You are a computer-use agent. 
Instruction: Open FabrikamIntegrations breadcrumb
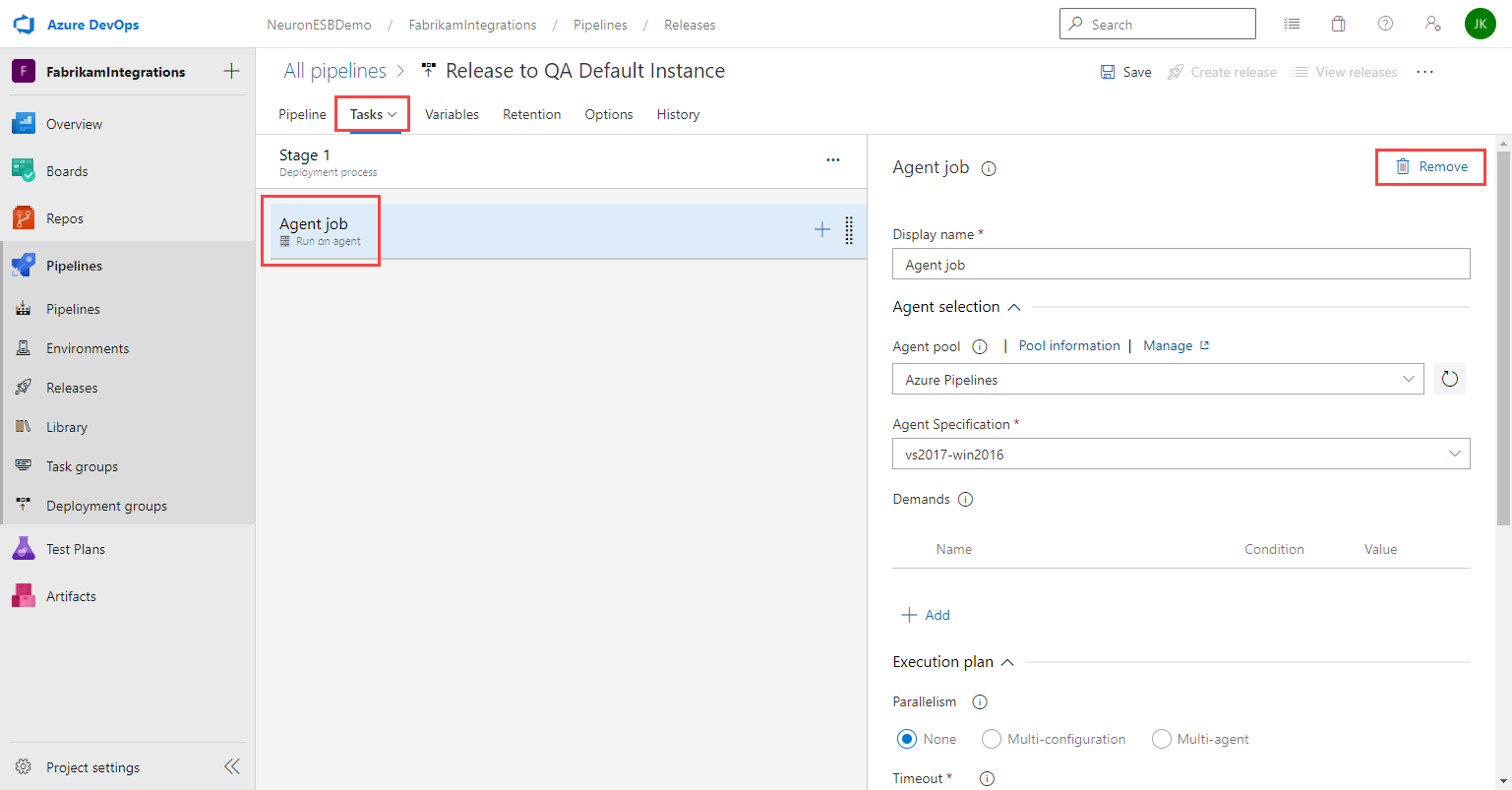click(472, 25)
